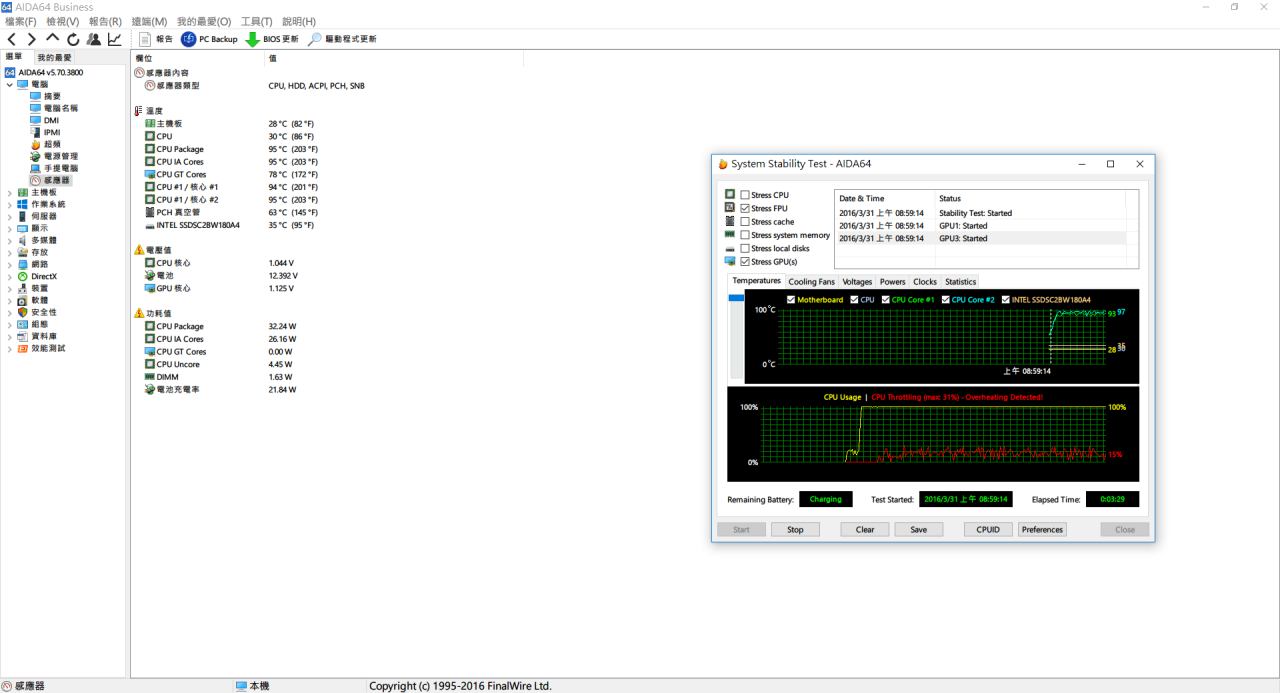The height and width of the screenshot is (693, 1280).
Task: Open the 電源管理 power management node
Action: click(53, 156)
